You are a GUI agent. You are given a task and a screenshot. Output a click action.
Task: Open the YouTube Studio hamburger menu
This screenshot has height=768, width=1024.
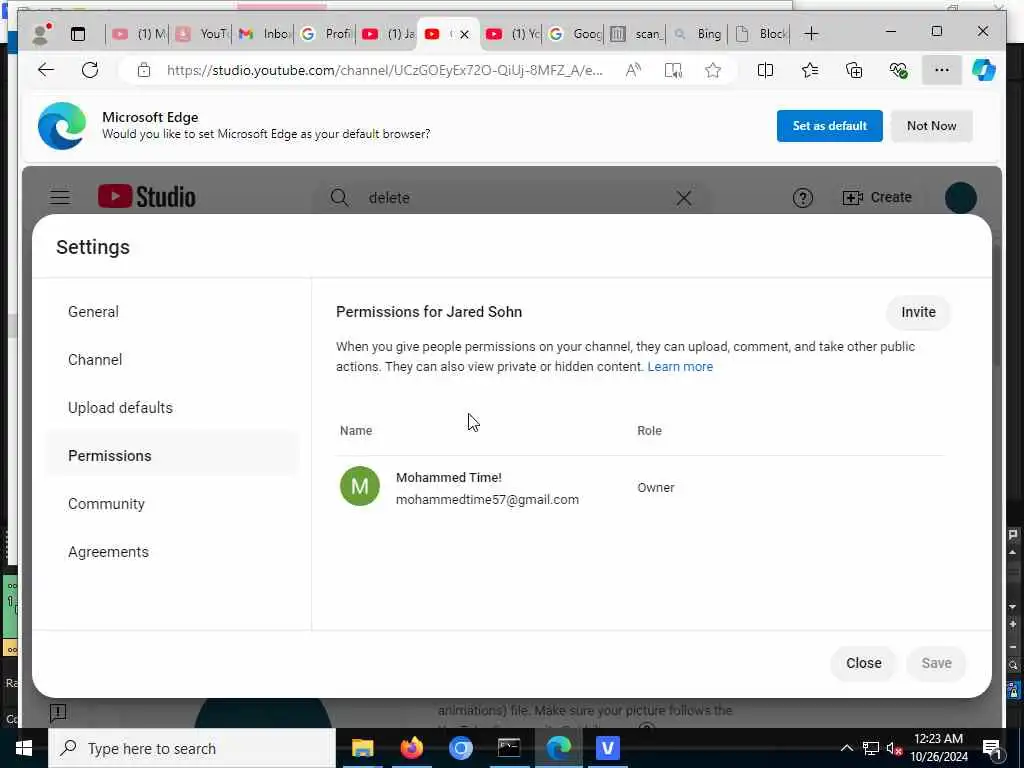tap(60, 197)
